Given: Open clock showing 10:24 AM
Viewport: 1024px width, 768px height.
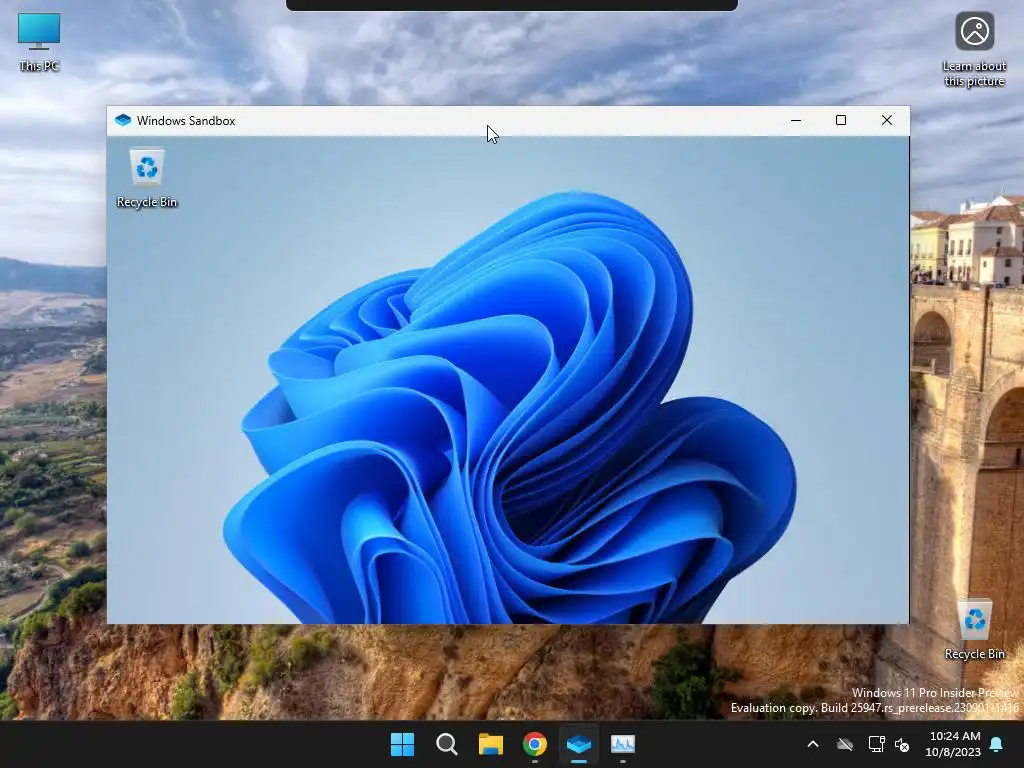Looking at the screenshot, I should 953,744.
